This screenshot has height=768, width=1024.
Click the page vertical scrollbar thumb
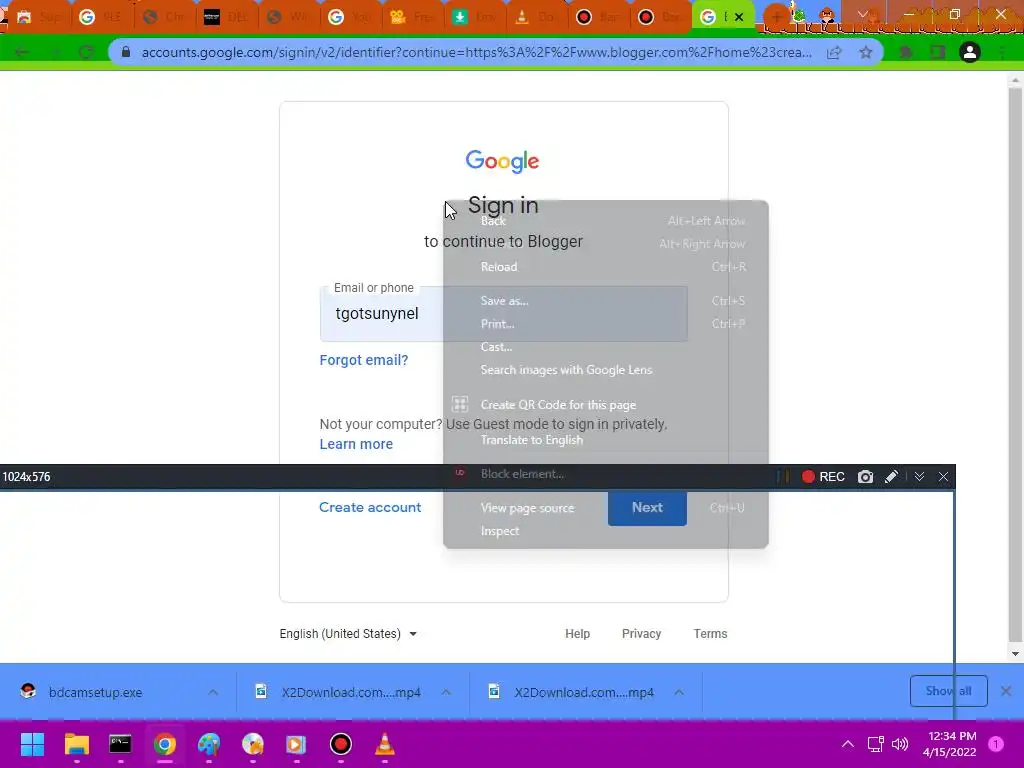click(1015, 363)
